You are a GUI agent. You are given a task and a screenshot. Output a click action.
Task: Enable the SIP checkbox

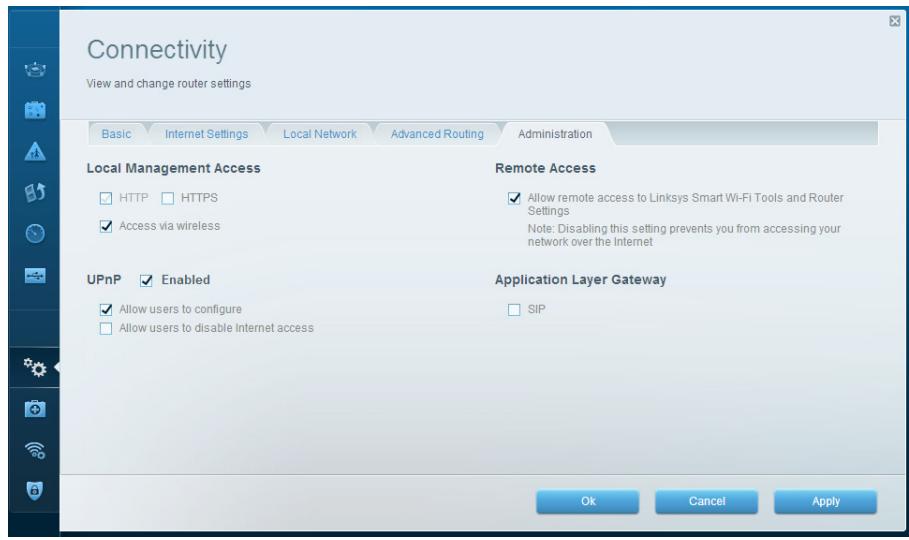click(x=514, y=310)
